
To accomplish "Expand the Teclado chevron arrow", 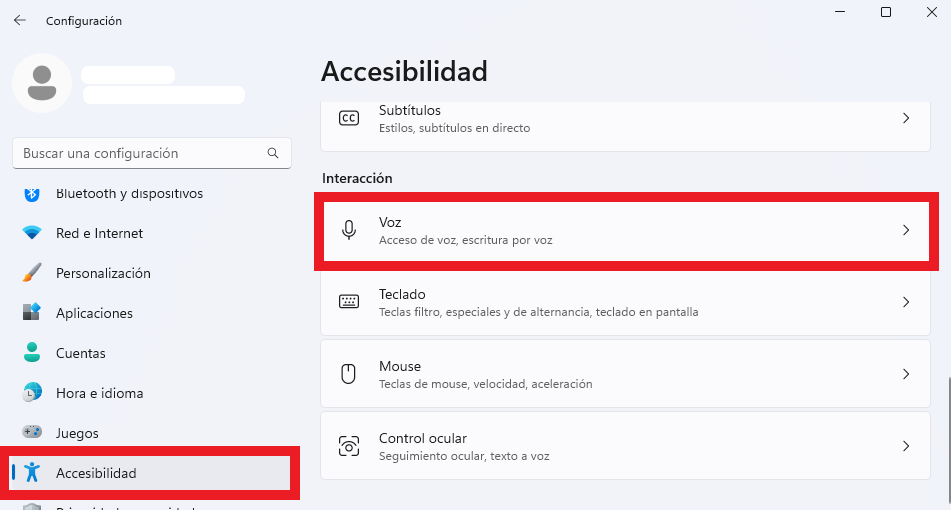I will tap(906, 302).
